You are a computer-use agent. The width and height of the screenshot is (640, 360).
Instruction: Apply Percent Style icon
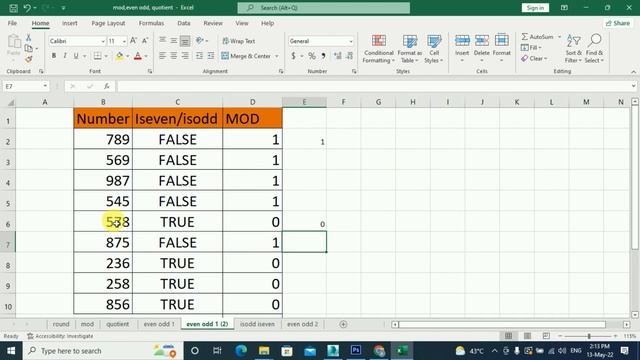pos(312,56)
